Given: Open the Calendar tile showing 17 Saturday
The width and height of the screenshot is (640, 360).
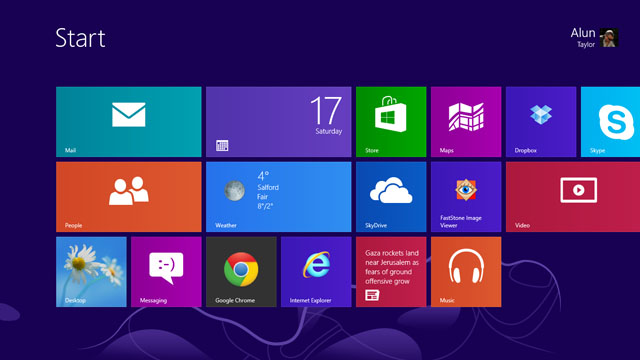Looking at the screenshot, I should [278, 122].
